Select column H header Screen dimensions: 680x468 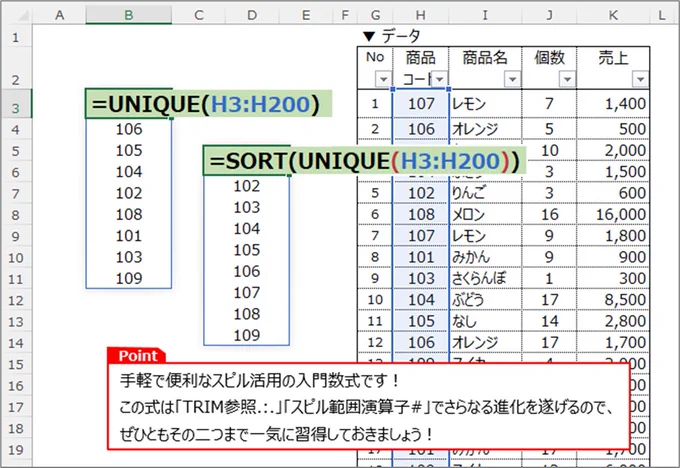click(420, 15)
